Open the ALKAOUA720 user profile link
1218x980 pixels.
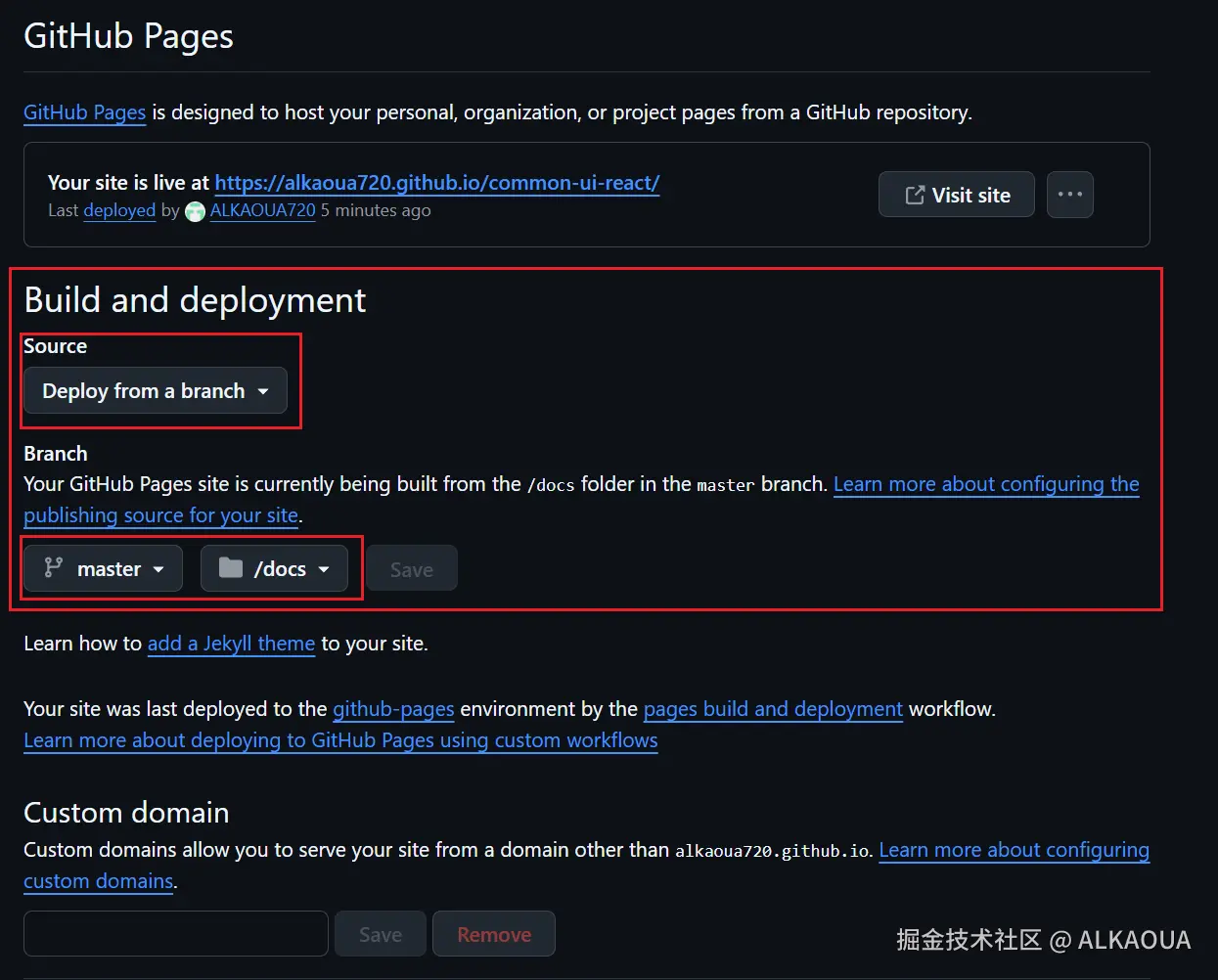[263, 210]
